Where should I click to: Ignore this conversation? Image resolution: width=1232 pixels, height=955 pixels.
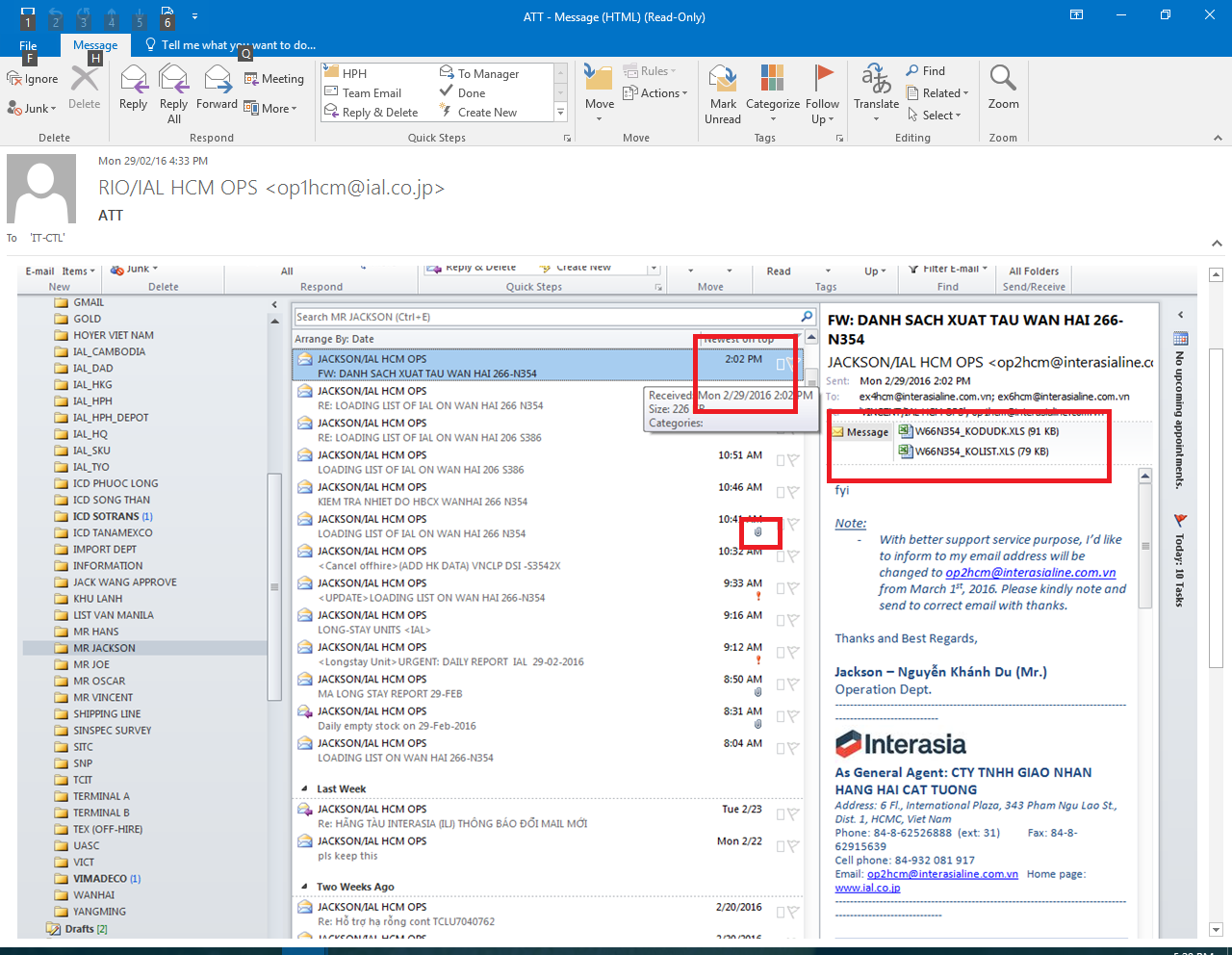pyautogui.click(x=33, y=79)
